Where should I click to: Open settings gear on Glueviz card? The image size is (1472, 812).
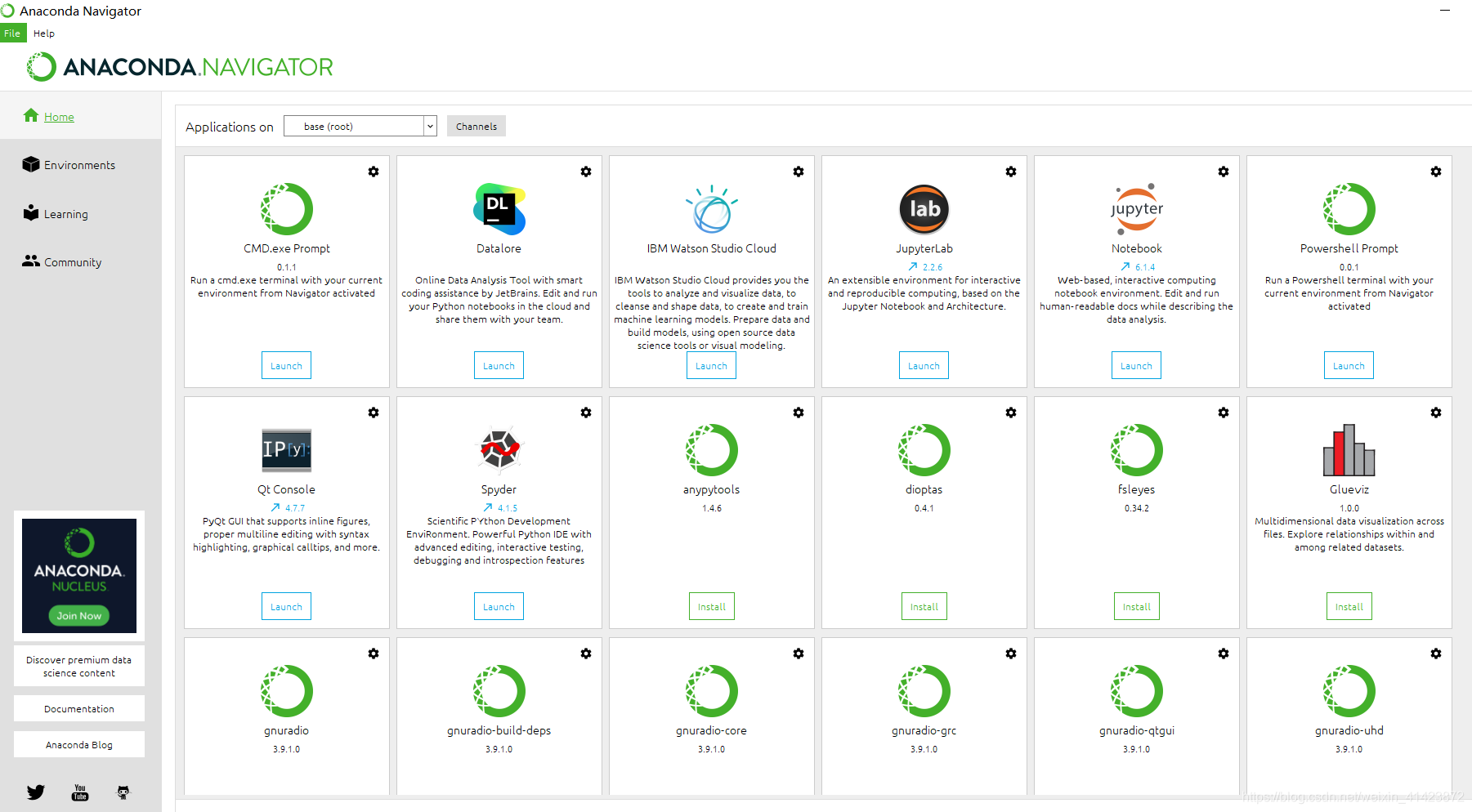(x=1436, y=413)
